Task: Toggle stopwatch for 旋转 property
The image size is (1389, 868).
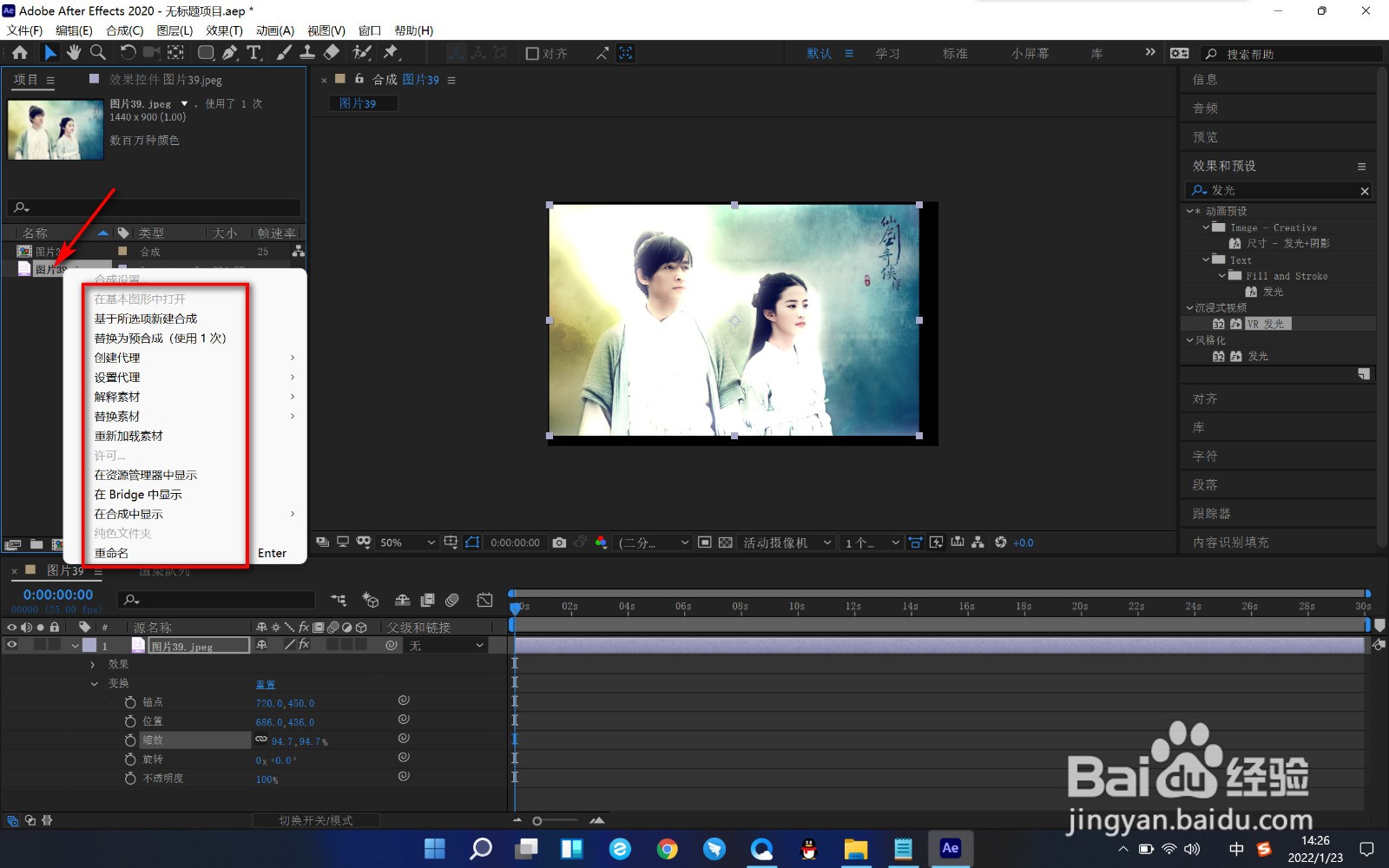Action: pyautogui.click(x=130, y=759)
